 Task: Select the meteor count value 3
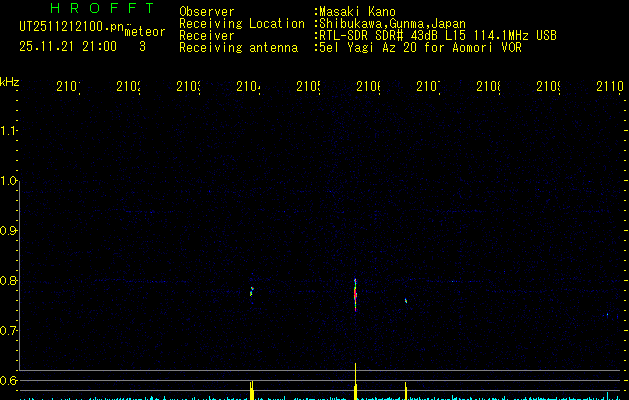tap(142, 46)
